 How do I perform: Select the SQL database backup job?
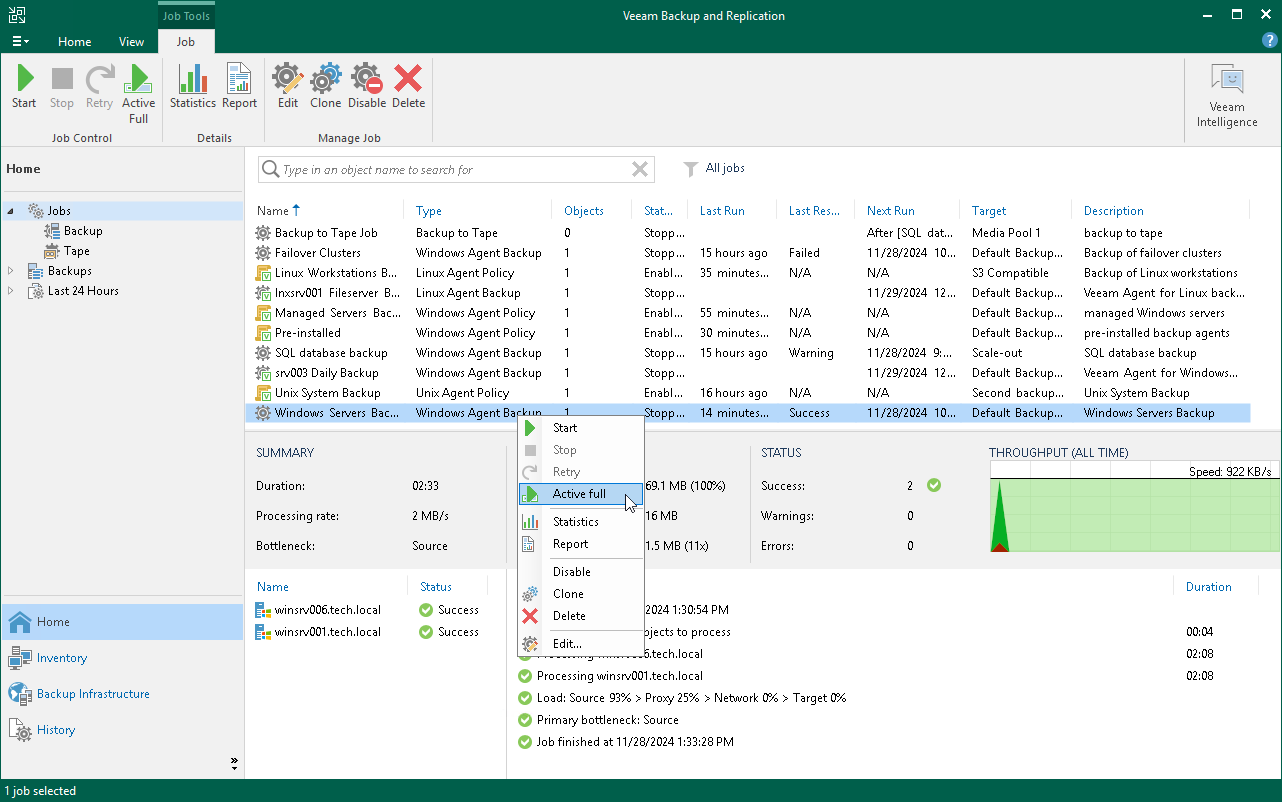pyautogui.click(x=750, y=353)
